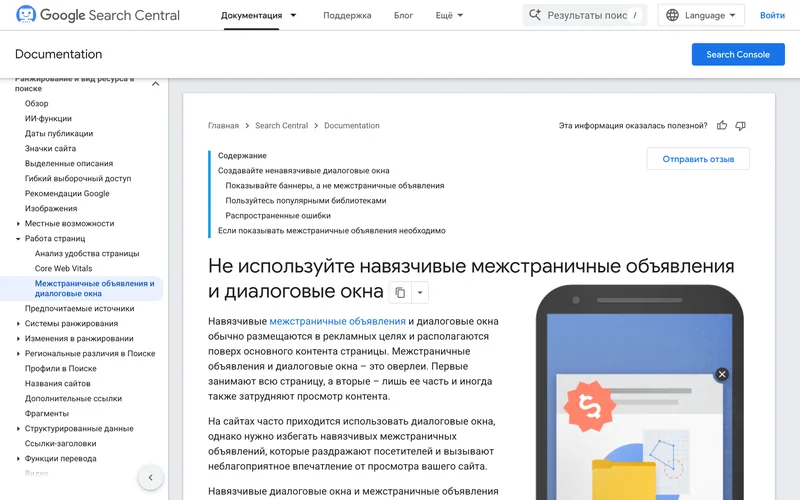Open Названия сайтов sidebar item
The height and width of the screenshot is (500, 800).
58,383
